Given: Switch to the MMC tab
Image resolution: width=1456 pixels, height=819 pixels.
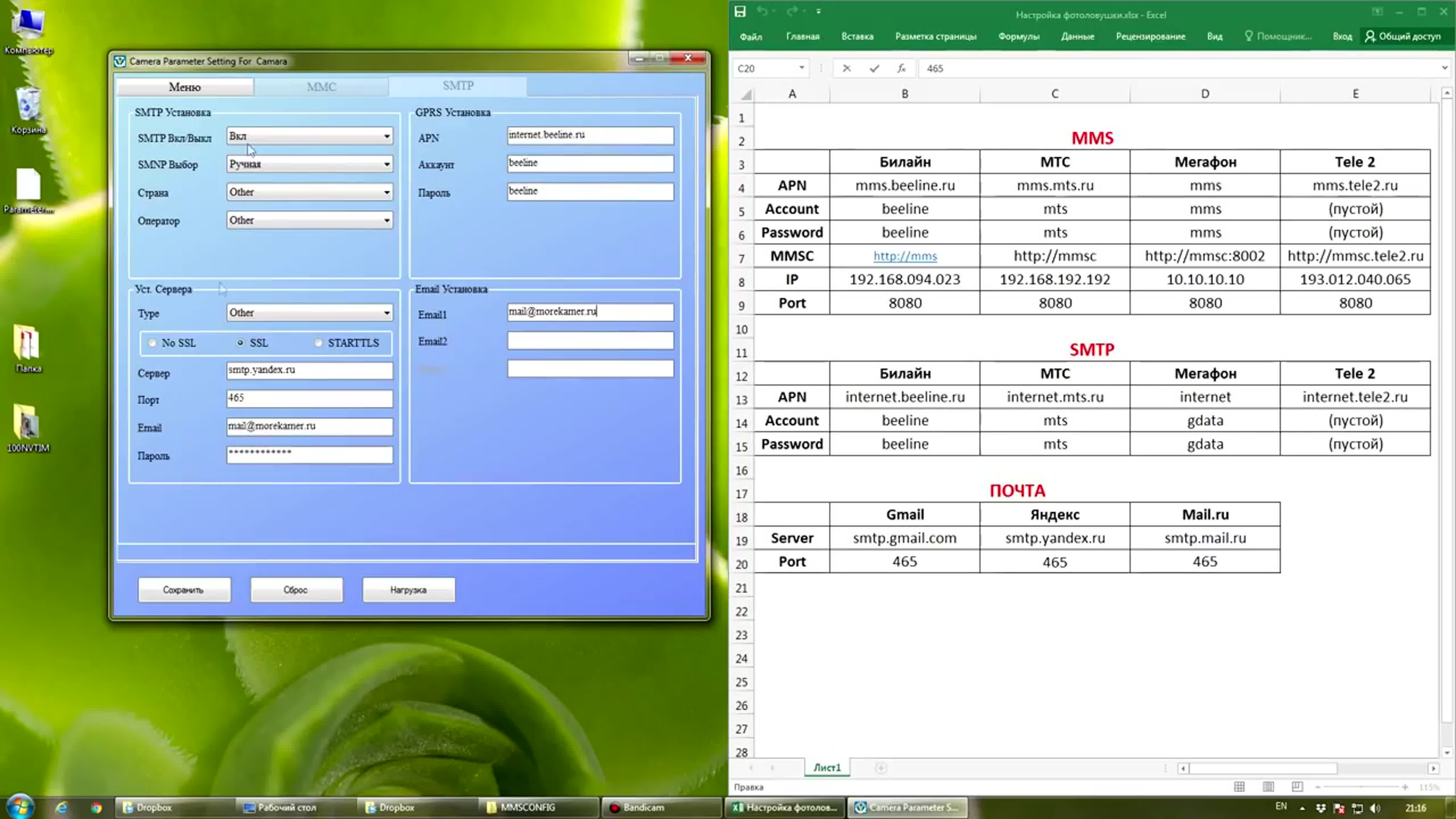Looking at the screenshot, I should point(321,86).
